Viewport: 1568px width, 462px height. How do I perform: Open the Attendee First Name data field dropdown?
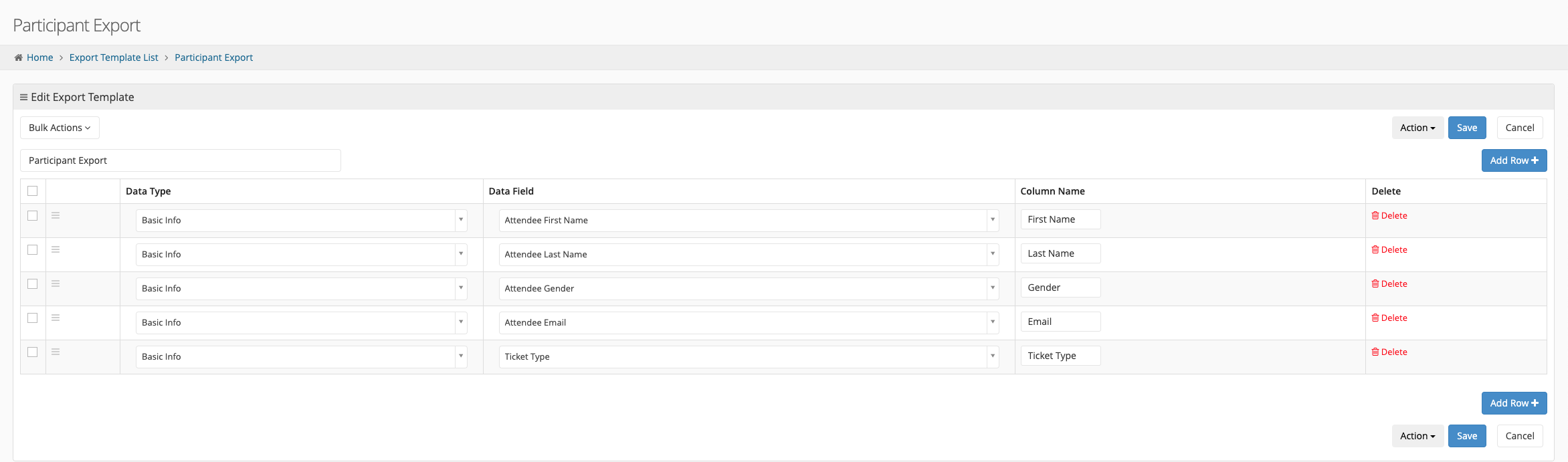[749, 220]
